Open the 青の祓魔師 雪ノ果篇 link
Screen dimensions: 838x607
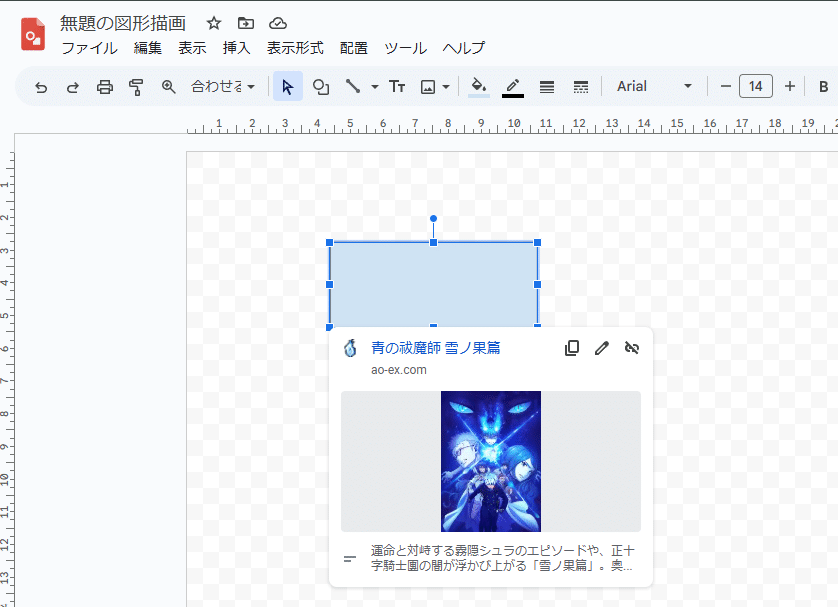tap(436, 348)
